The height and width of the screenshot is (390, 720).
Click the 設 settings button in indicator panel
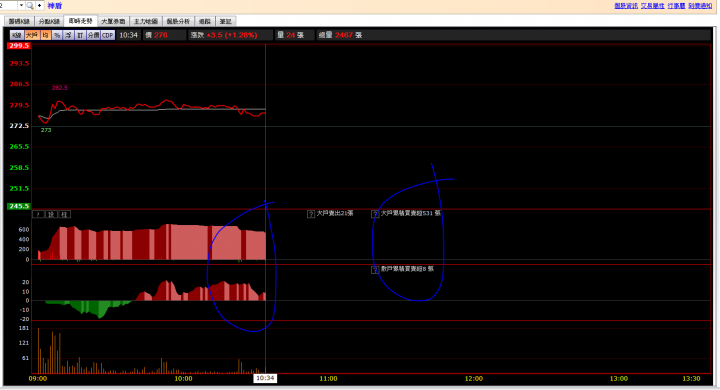[x=51, y=214]
